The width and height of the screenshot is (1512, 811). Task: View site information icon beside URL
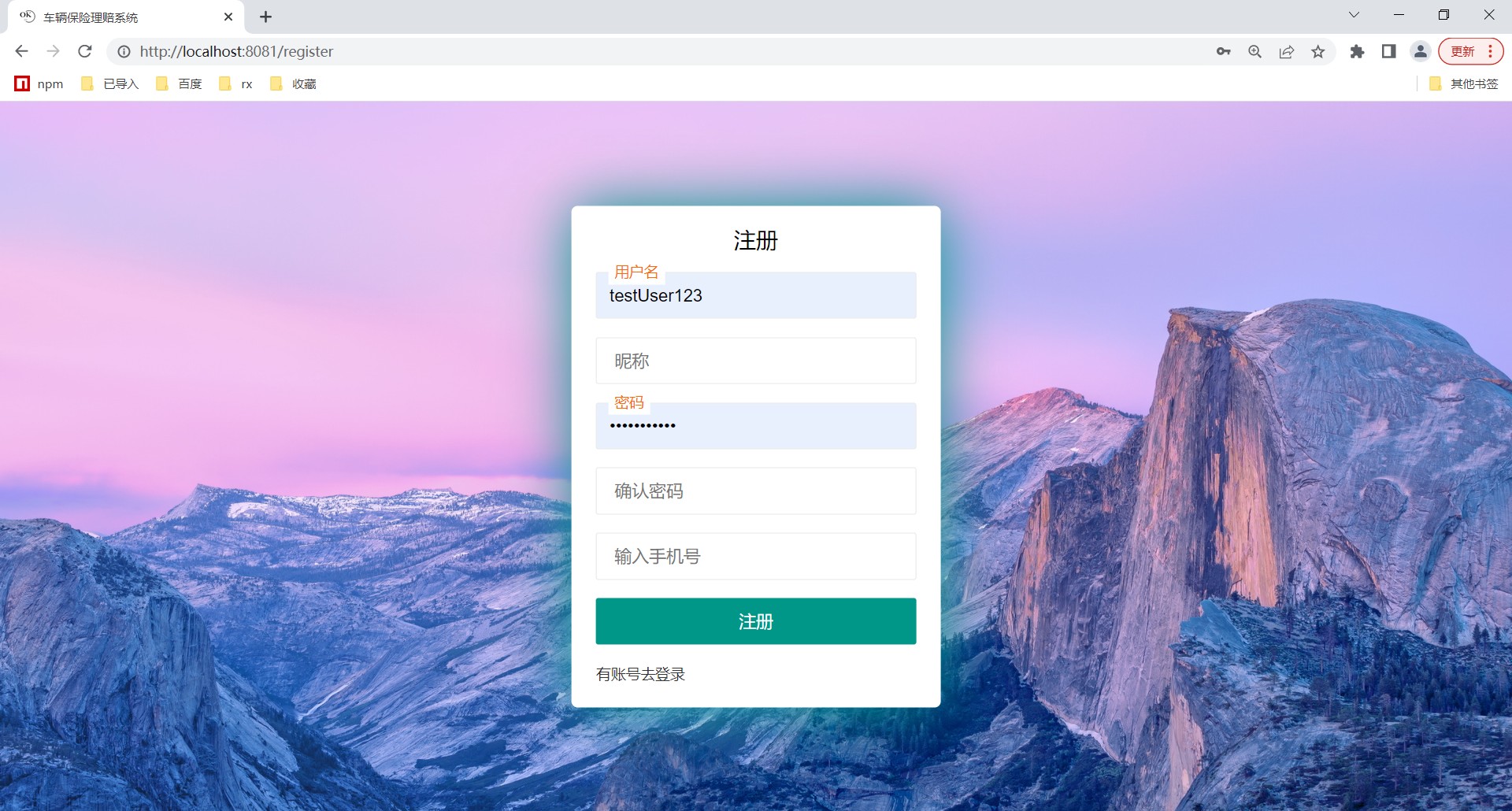click(124, 51)
